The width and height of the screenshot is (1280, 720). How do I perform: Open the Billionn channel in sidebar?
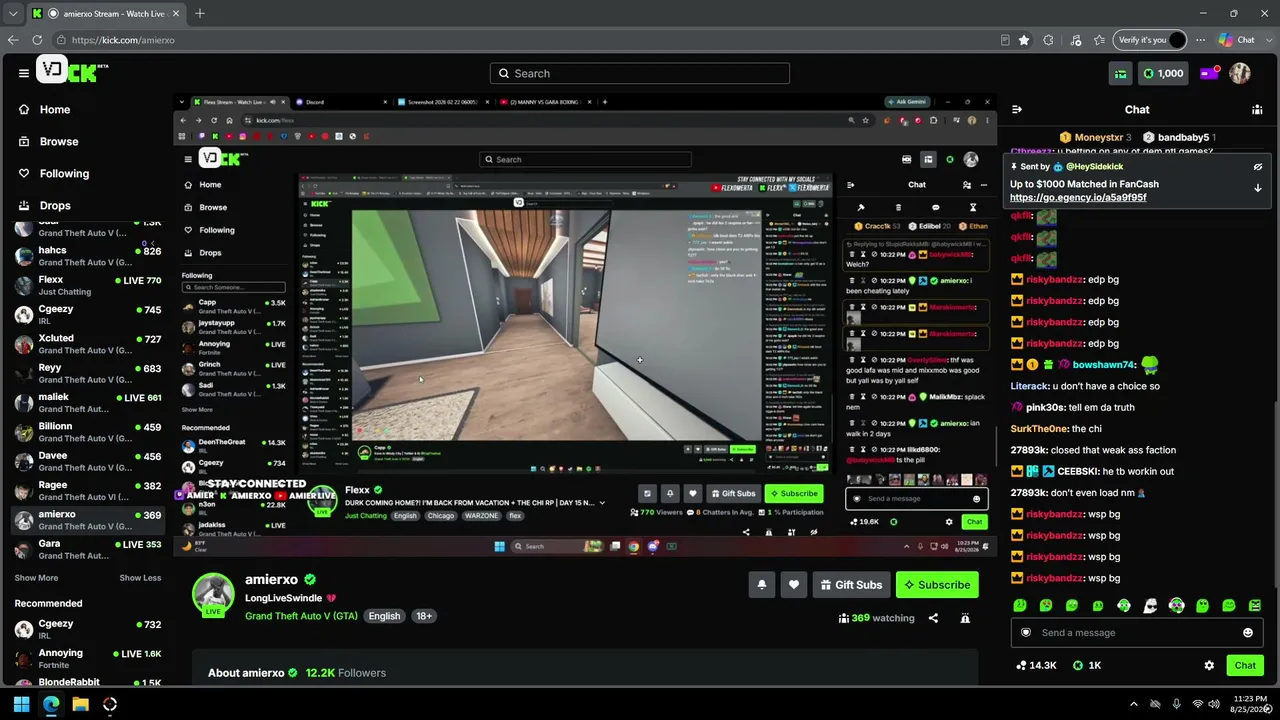[88, 432]
